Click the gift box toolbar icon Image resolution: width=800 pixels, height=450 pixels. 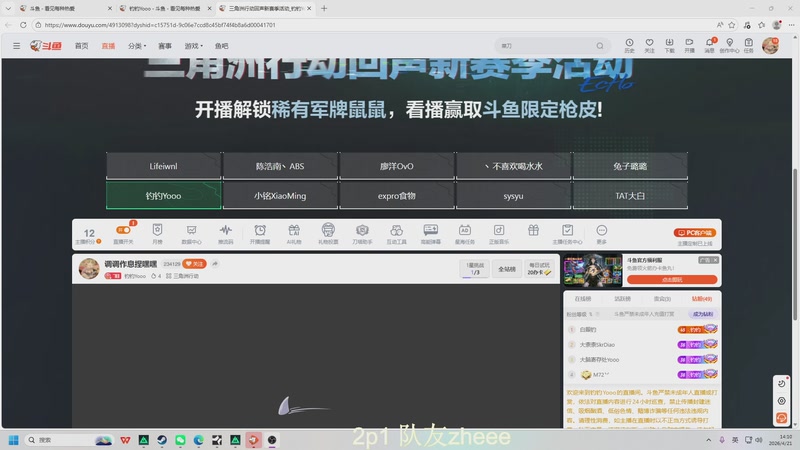533,231
